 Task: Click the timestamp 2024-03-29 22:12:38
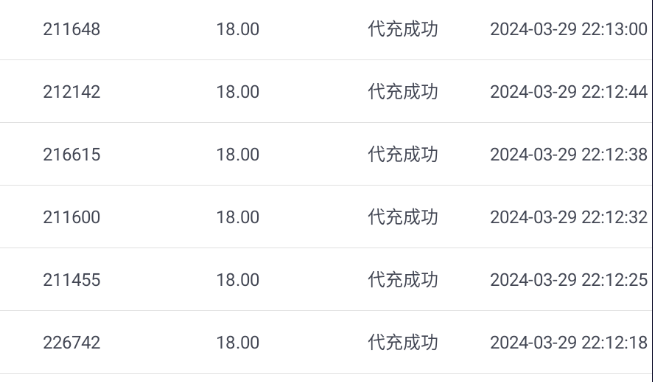(569, 155)
